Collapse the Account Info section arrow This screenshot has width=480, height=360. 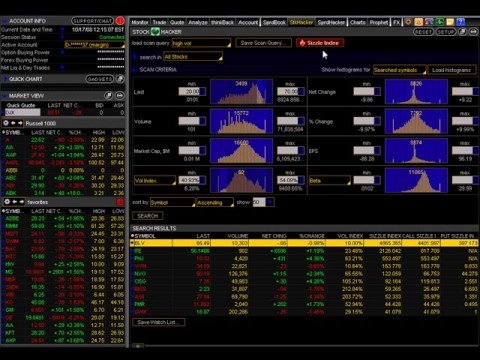(x=4, y=21)
